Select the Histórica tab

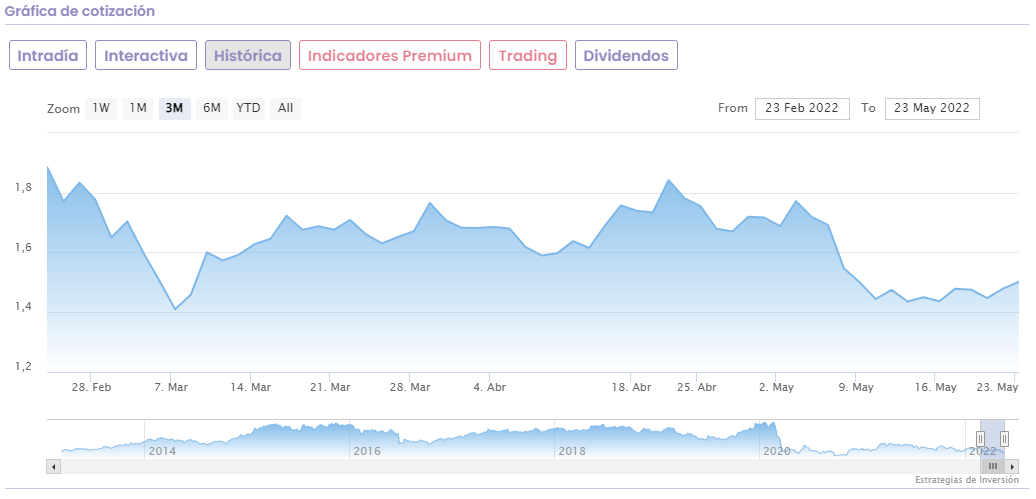click(x=248, y=55)
